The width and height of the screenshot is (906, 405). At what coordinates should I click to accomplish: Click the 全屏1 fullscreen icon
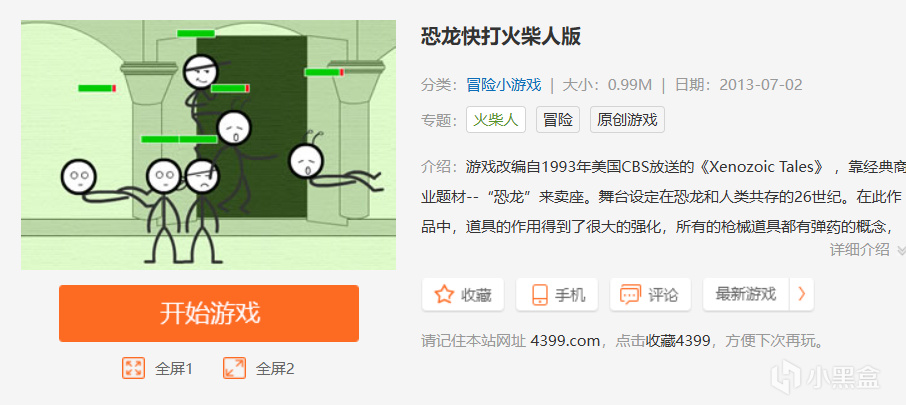coord(133,368)
